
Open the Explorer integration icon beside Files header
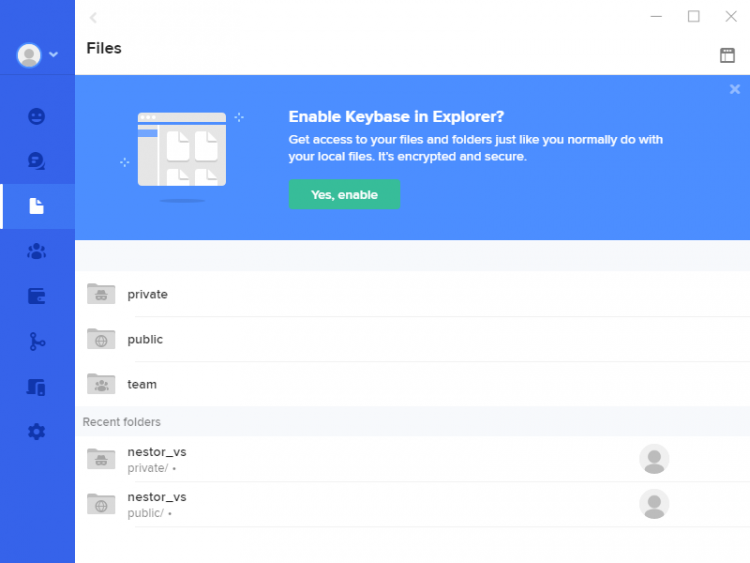(727, 55)
